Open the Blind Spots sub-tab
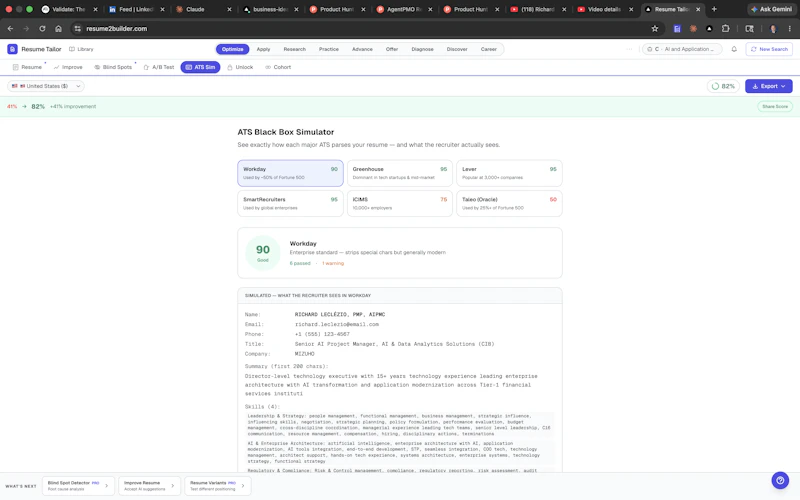 click(113, 67)
